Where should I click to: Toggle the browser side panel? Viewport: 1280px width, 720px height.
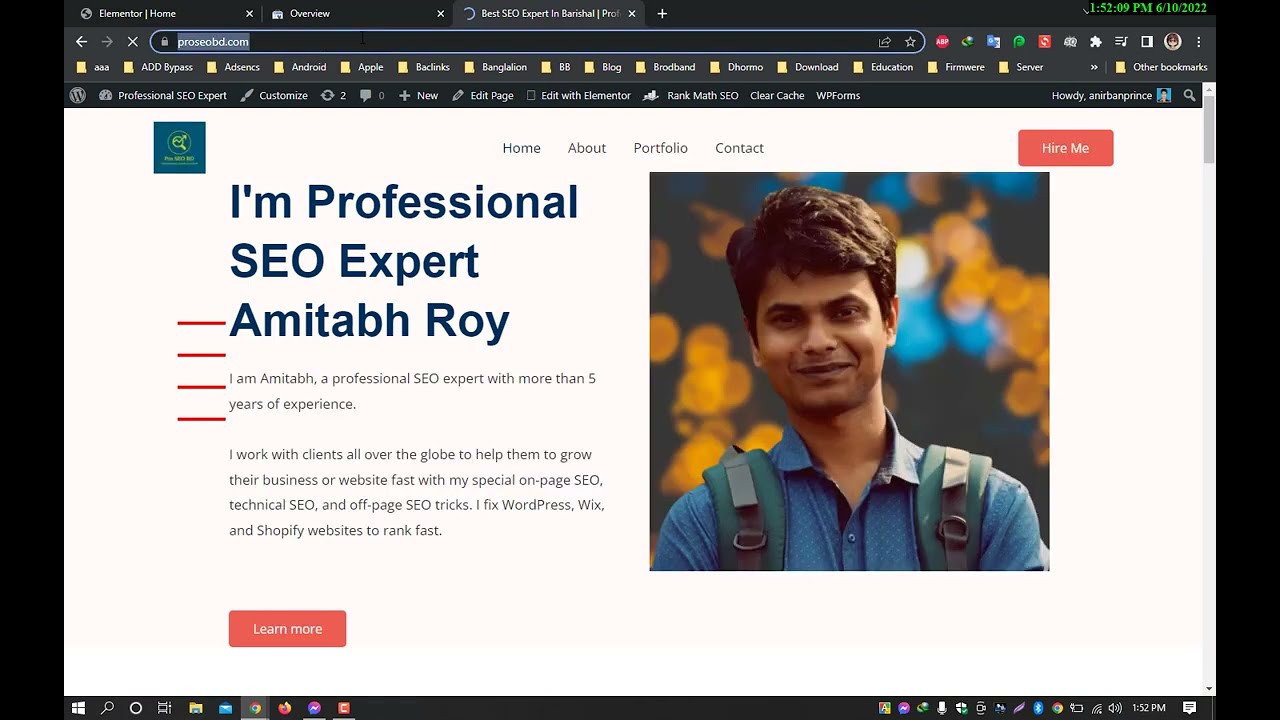point(1147,42)
